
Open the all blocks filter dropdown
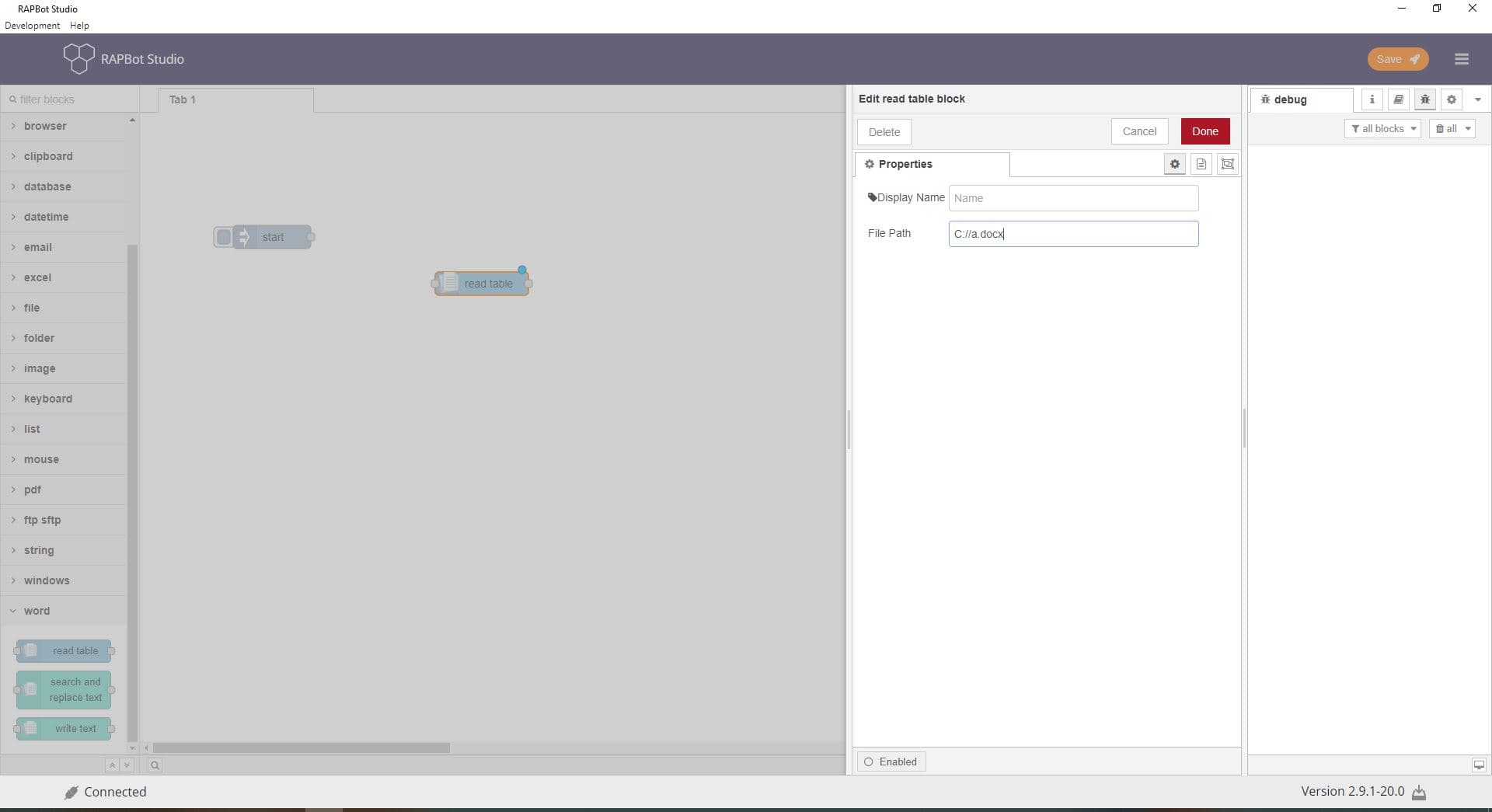click(x=1382, y=129)
